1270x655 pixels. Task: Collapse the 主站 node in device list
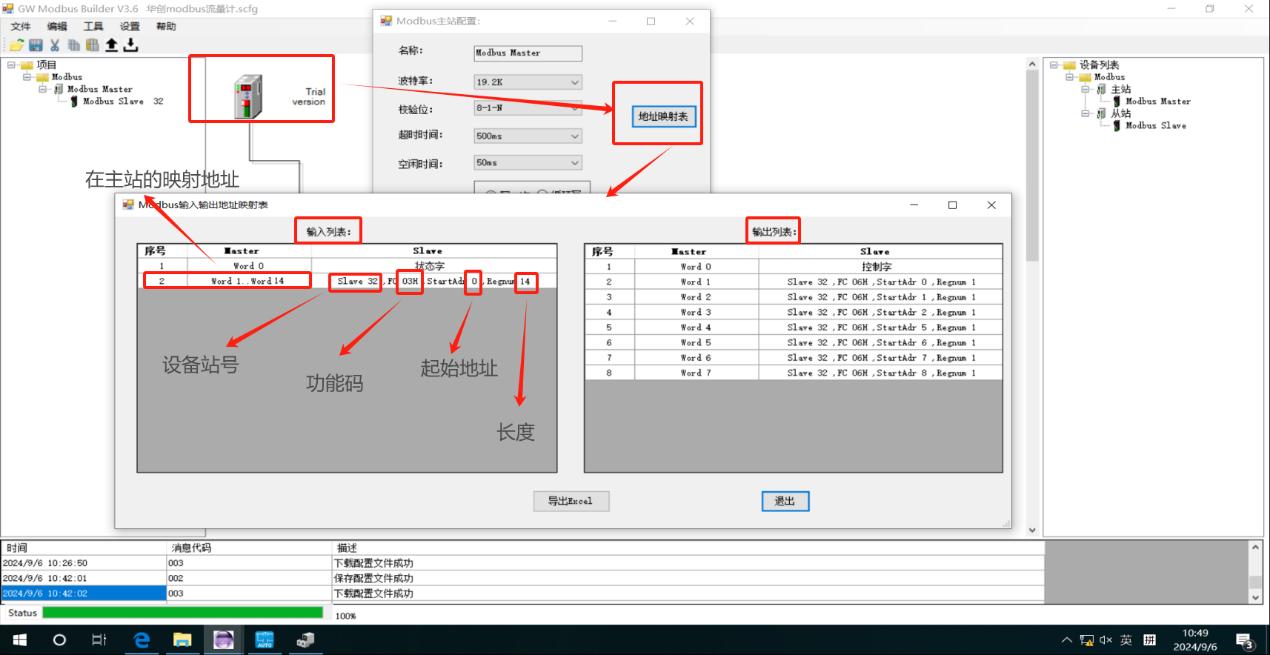1085,89
